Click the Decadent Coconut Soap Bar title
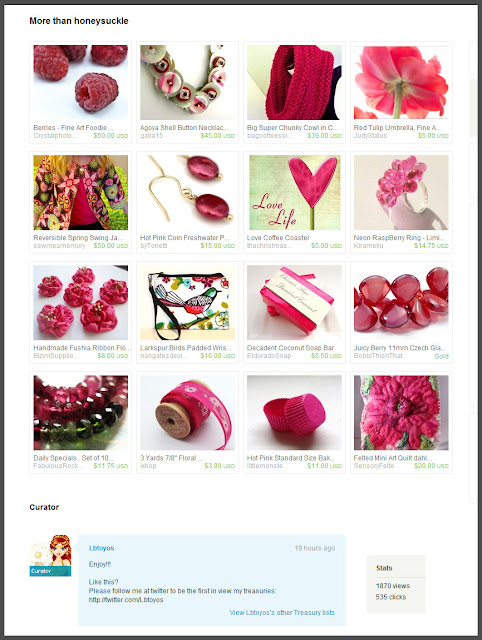The height and width of the screenshot is (640, 482). (x=290, y=348)
